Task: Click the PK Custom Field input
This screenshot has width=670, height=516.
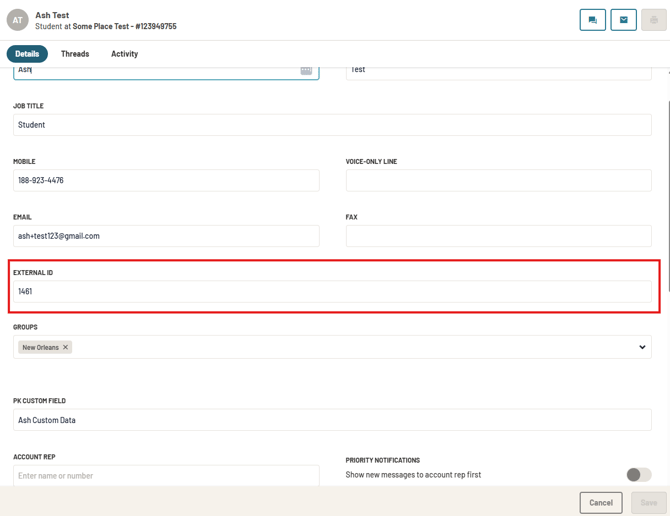Action: click(332, 420)
